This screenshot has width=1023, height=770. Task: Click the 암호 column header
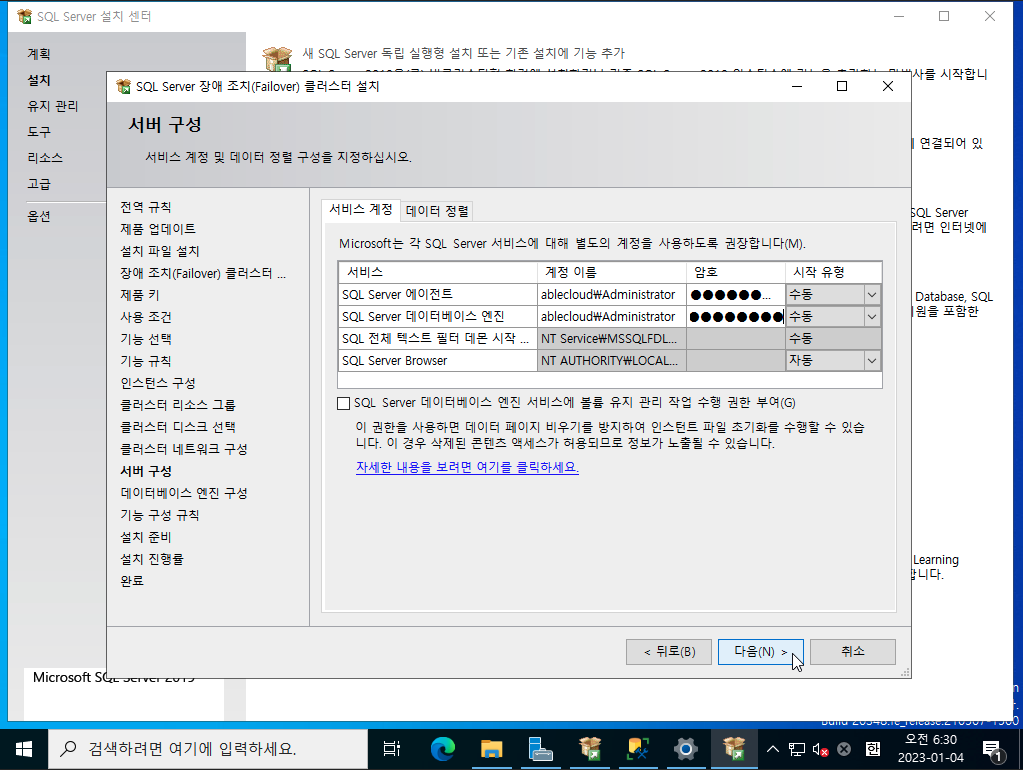[736, 272]
